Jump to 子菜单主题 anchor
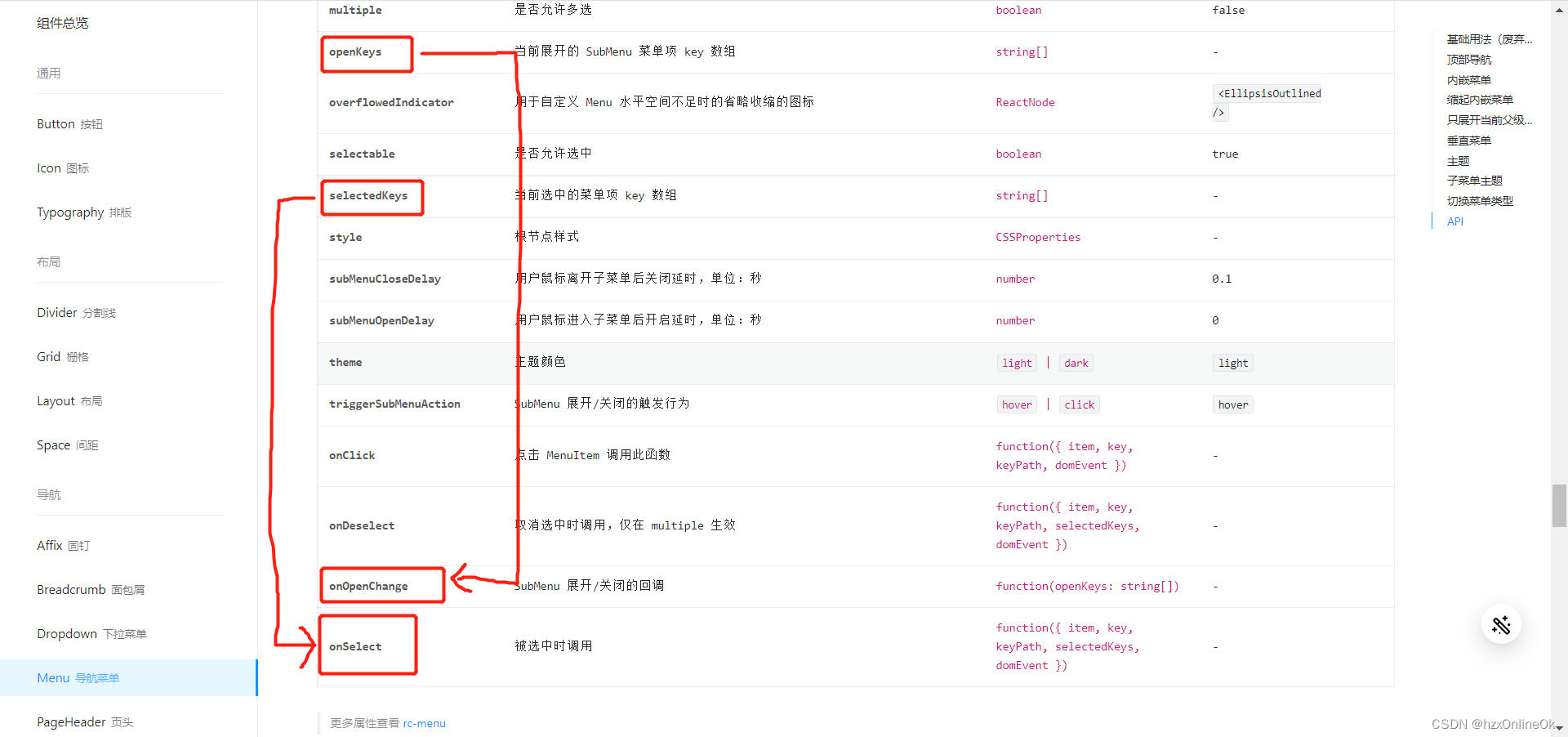The width and height of the screenshot is (1568, 737). tap(1475, 181)
